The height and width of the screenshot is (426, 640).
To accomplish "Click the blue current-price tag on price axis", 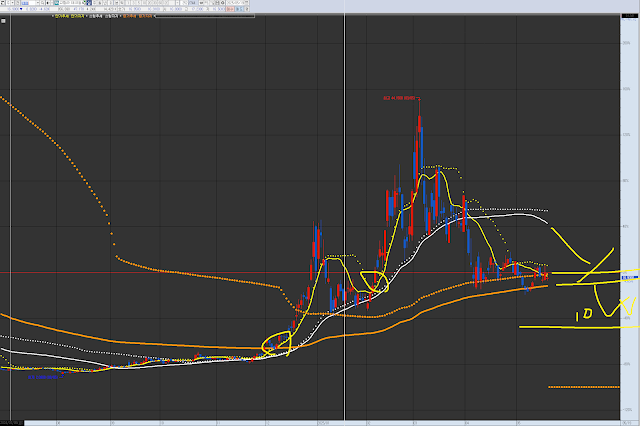I will [x=629, y=277].
